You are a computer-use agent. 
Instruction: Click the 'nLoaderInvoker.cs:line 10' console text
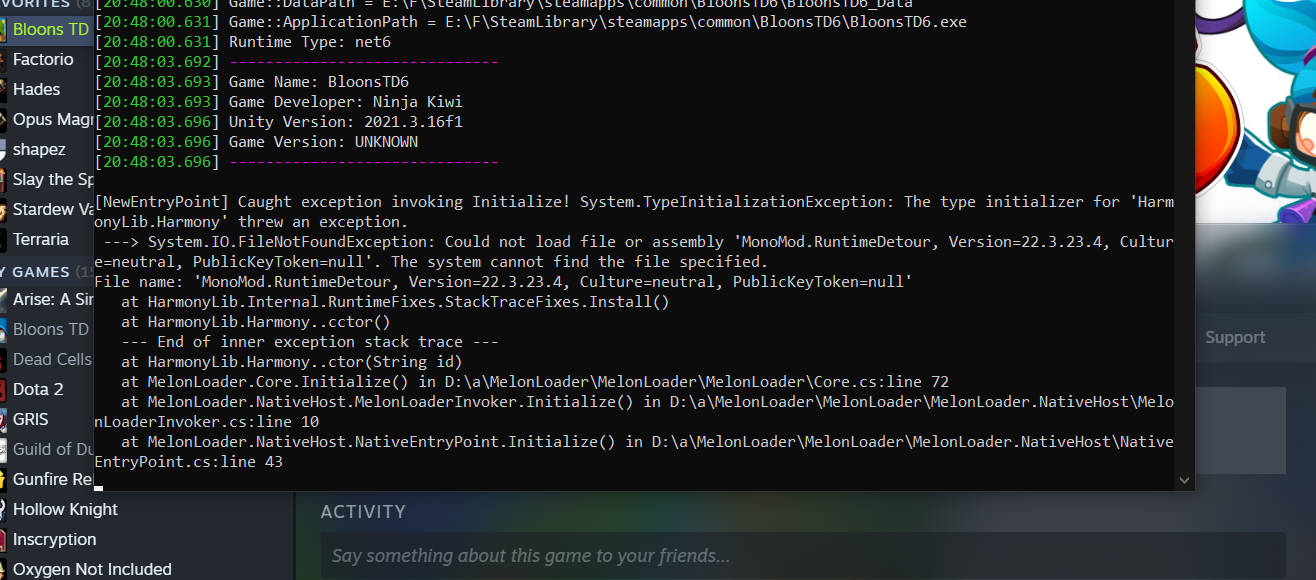[207, 422]
